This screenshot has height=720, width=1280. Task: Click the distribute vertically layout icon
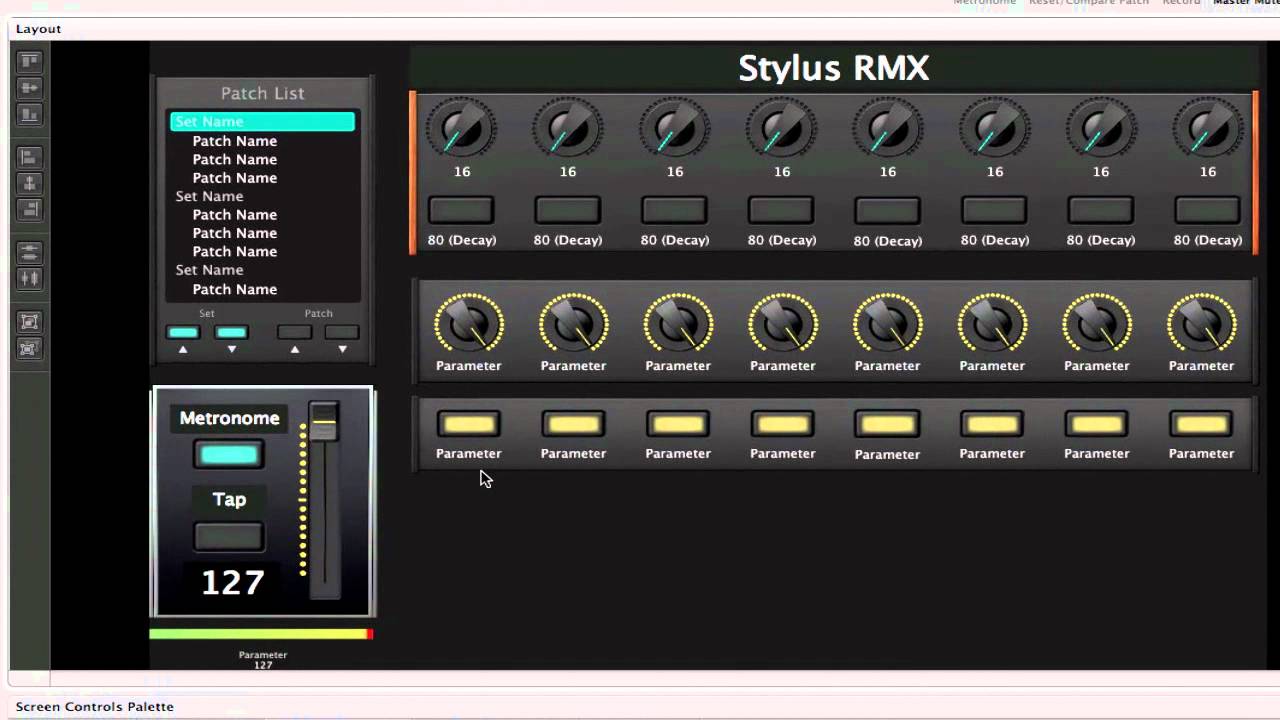point(29,252)
